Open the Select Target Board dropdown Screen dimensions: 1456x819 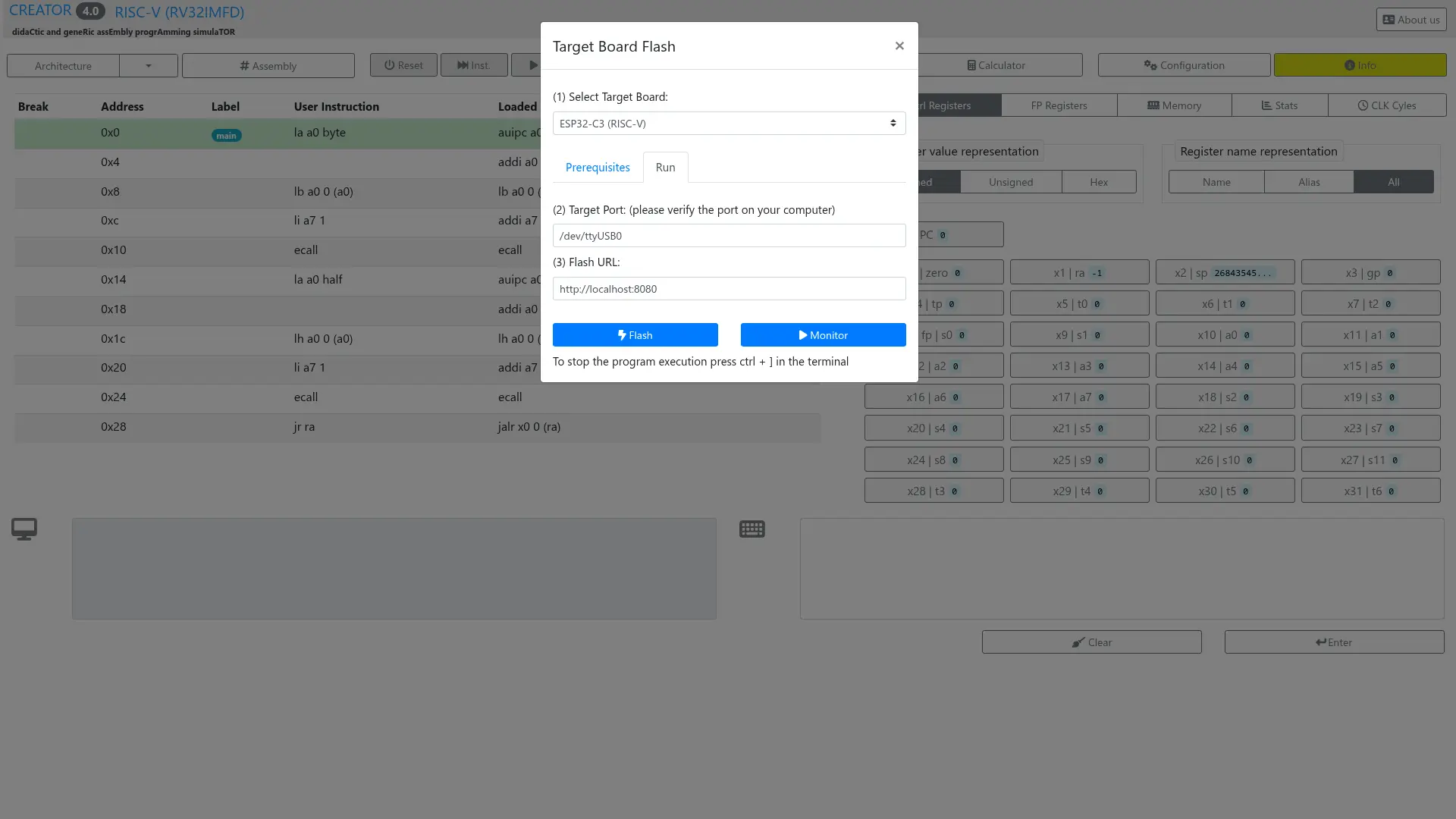point(729,123)
